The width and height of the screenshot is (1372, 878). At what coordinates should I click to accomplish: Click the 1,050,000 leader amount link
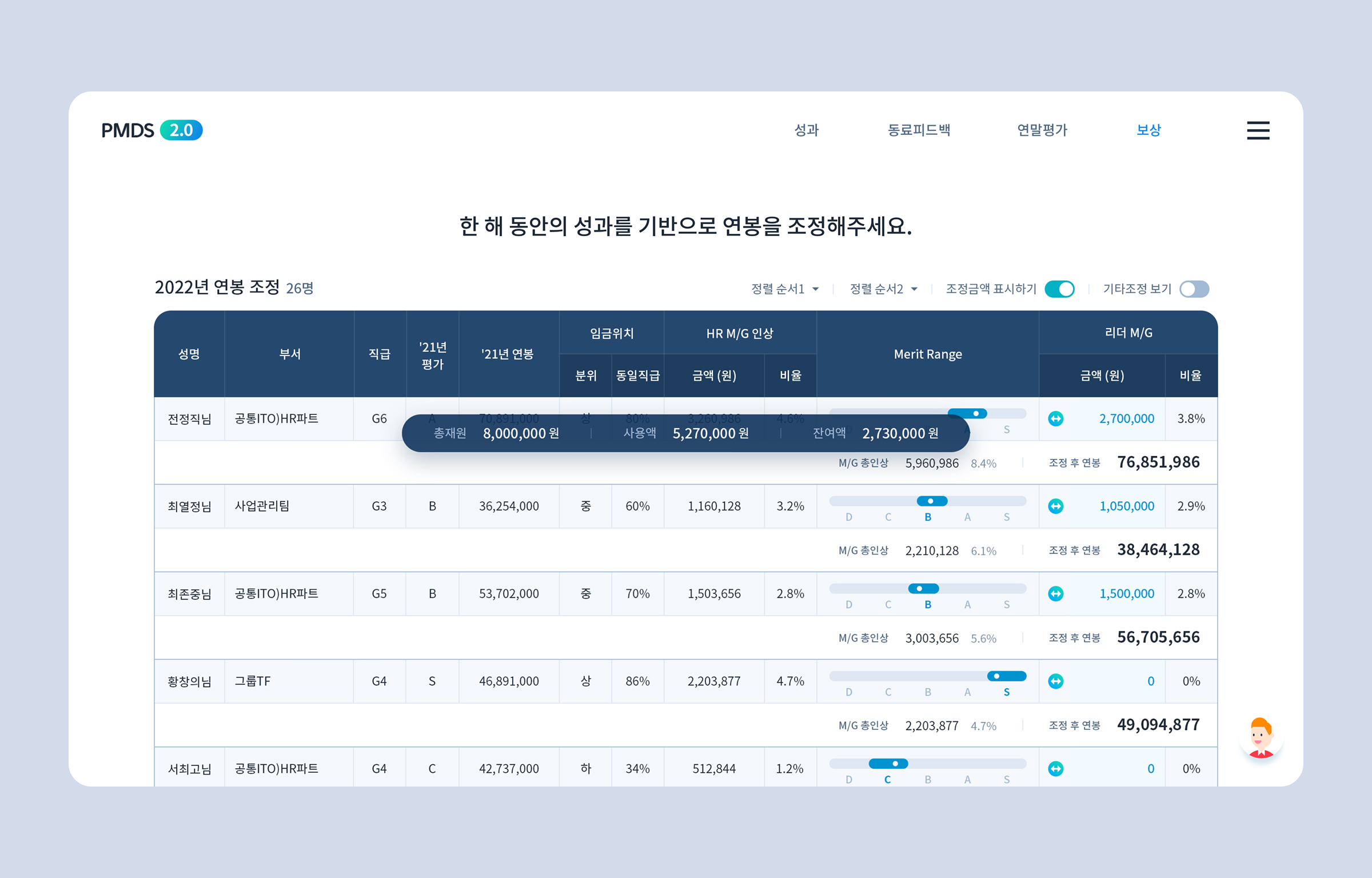point(1126,506)
